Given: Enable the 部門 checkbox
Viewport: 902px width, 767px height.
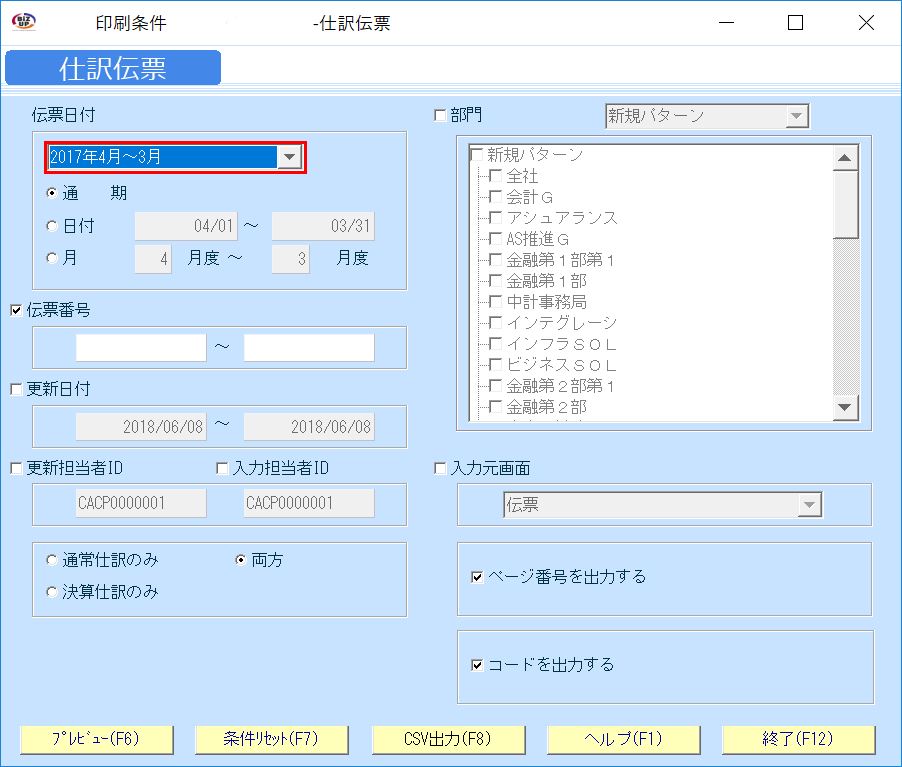Looking at the screenshot, I should 441,115.
